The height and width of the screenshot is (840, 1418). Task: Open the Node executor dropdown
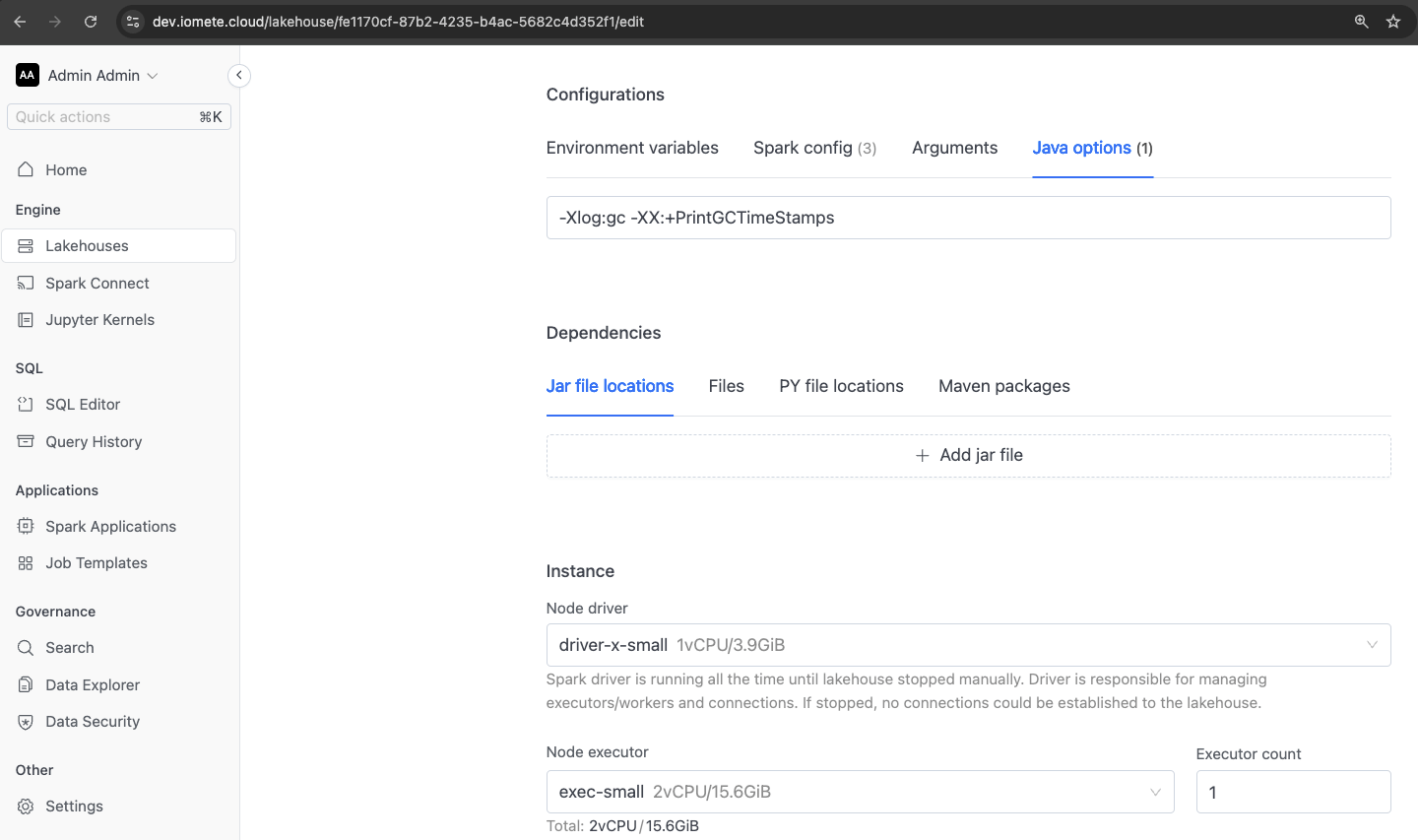[860, 792]
